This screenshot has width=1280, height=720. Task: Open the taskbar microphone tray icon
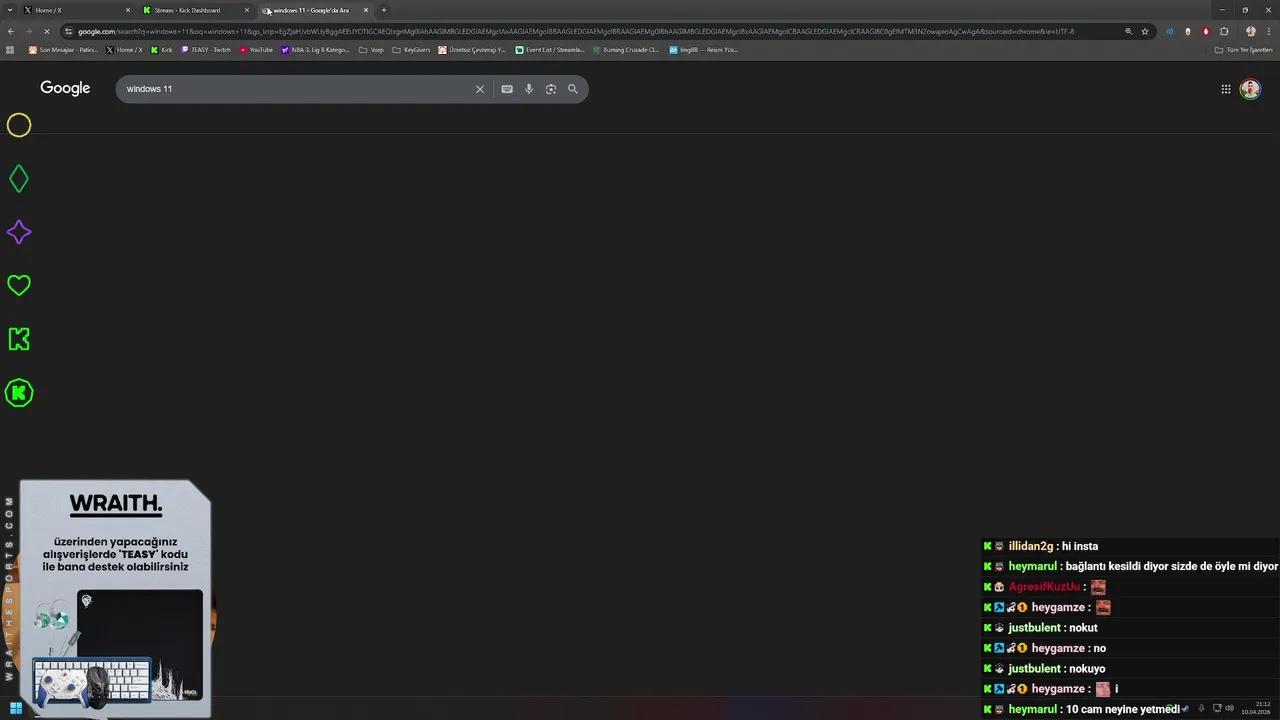[1201, 708]
